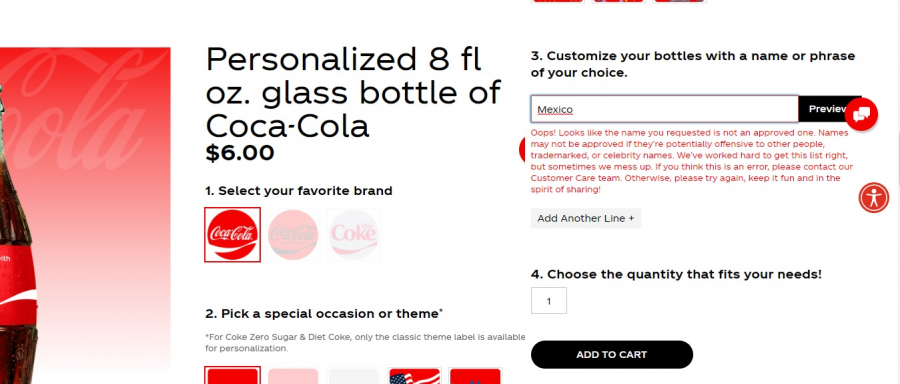Select the American flag theme label
The width and height of the screenshot is (900, 384).
point(414,376)
